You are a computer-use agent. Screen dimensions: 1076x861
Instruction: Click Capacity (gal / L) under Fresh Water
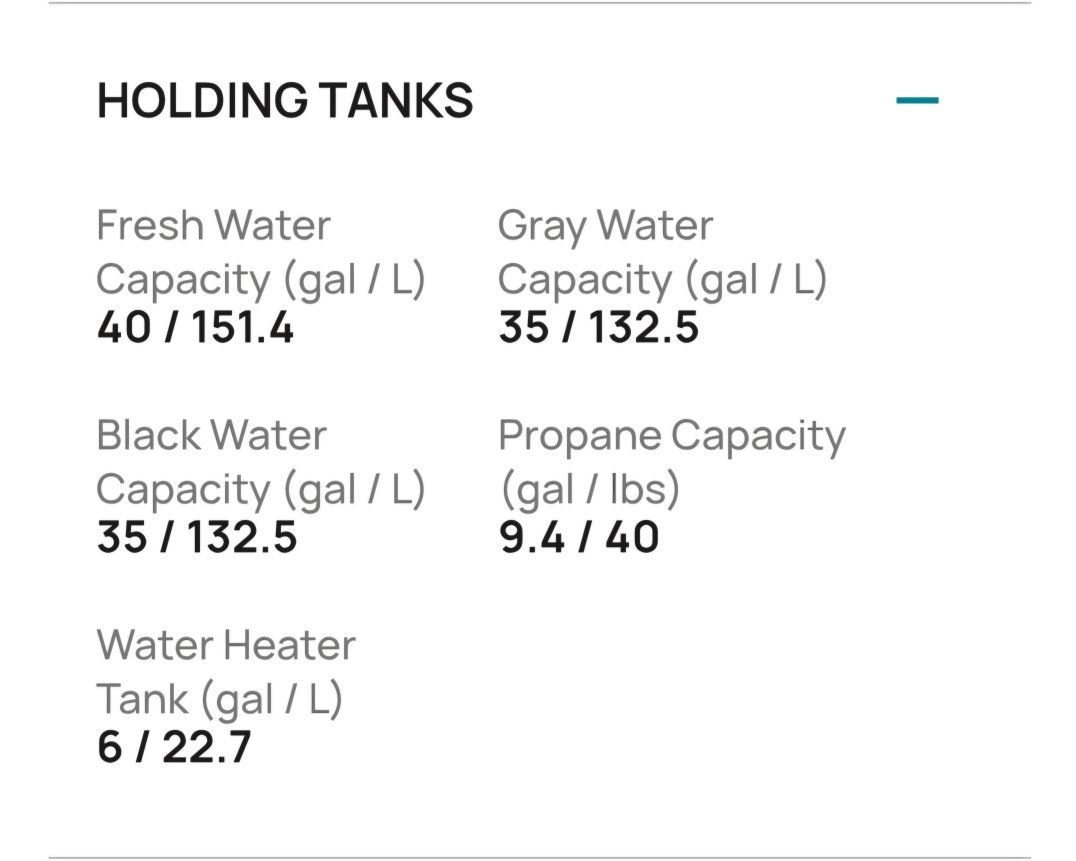coord(261,280)
